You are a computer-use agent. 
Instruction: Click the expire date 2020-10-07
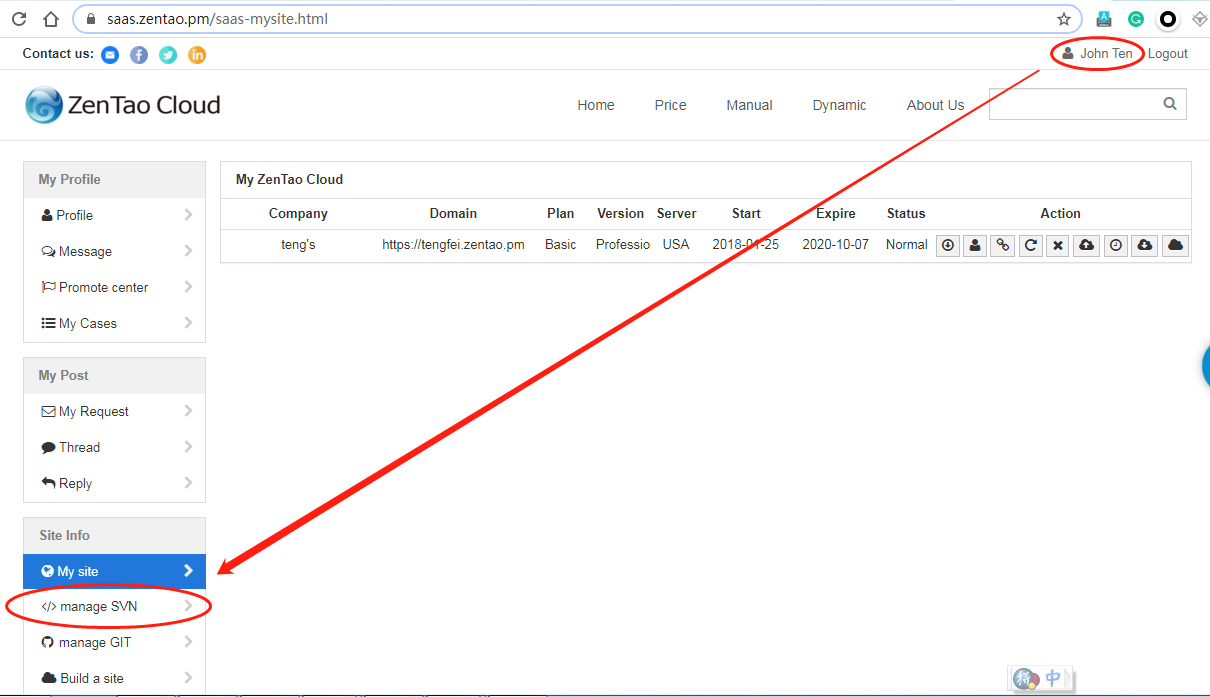click(836, 245)
